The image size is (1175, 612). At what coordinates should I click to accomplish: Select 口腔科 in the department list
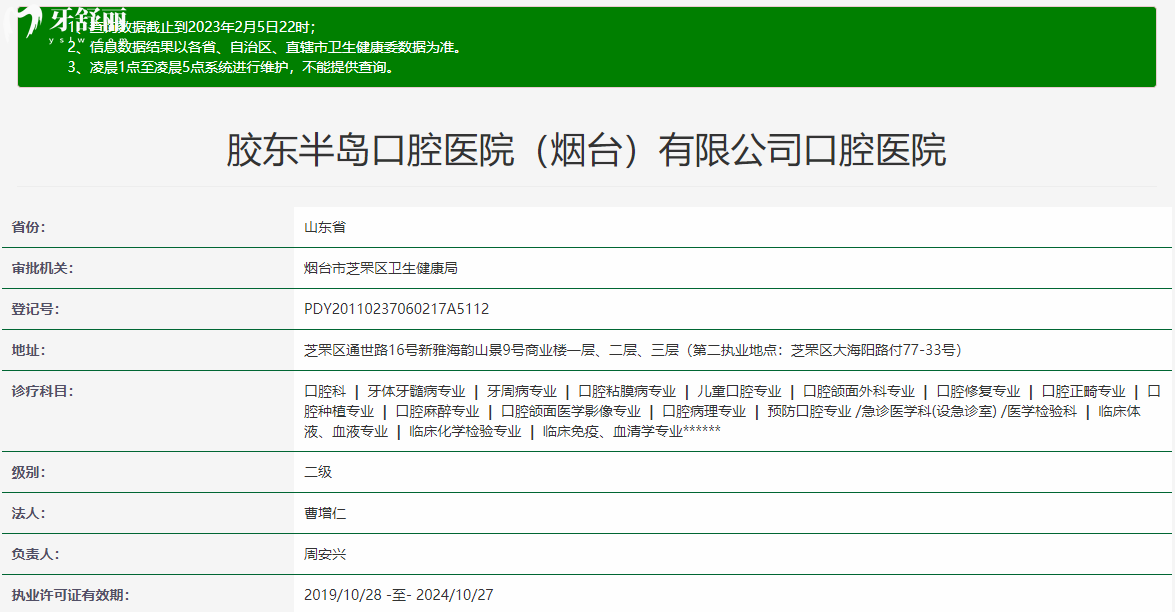pyautogui.click(x=324, y=391)
